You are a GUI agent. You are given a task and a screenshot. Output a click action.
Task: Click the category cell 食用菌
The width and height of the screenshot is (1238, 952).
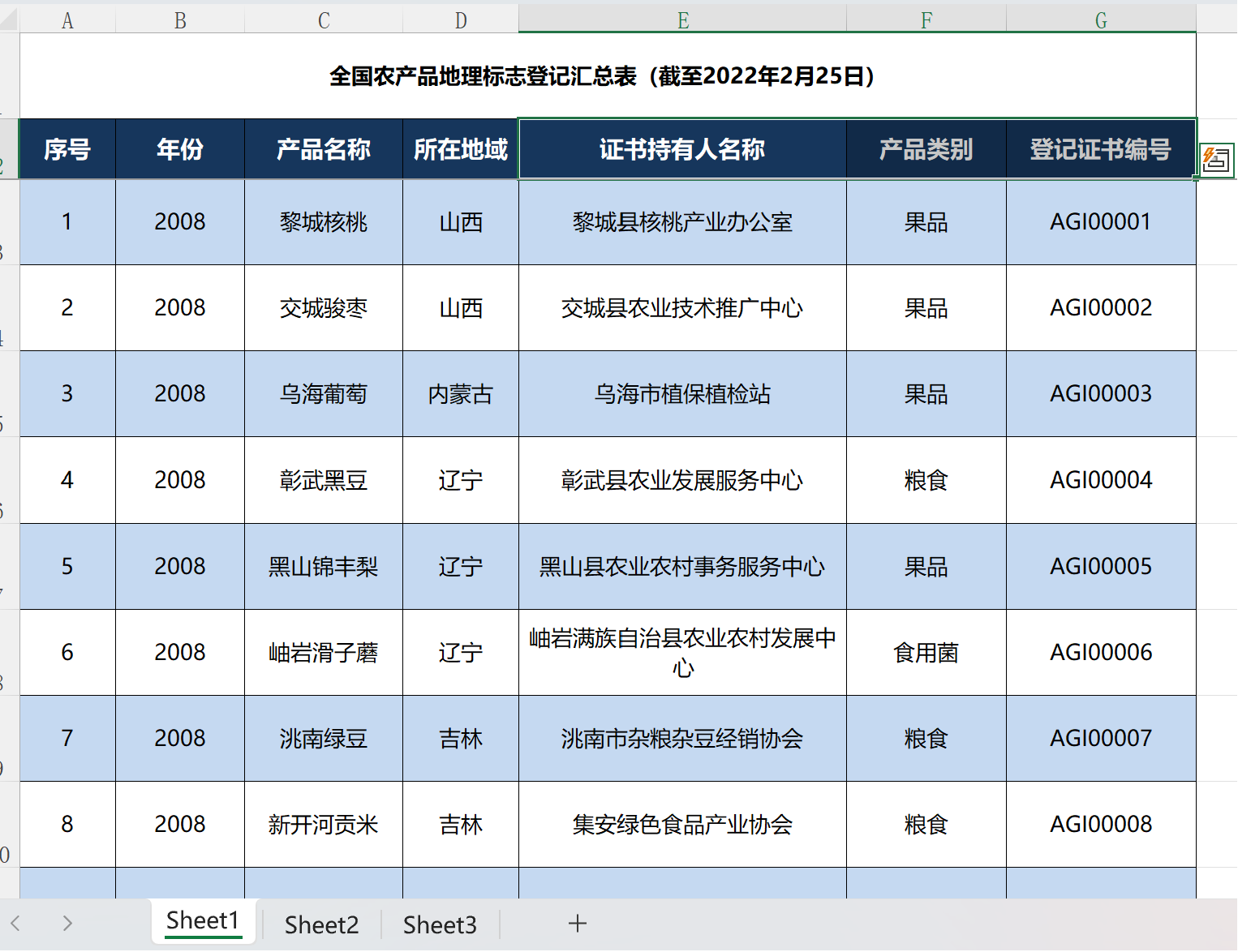pyautogui.click(x=926, y=653)
